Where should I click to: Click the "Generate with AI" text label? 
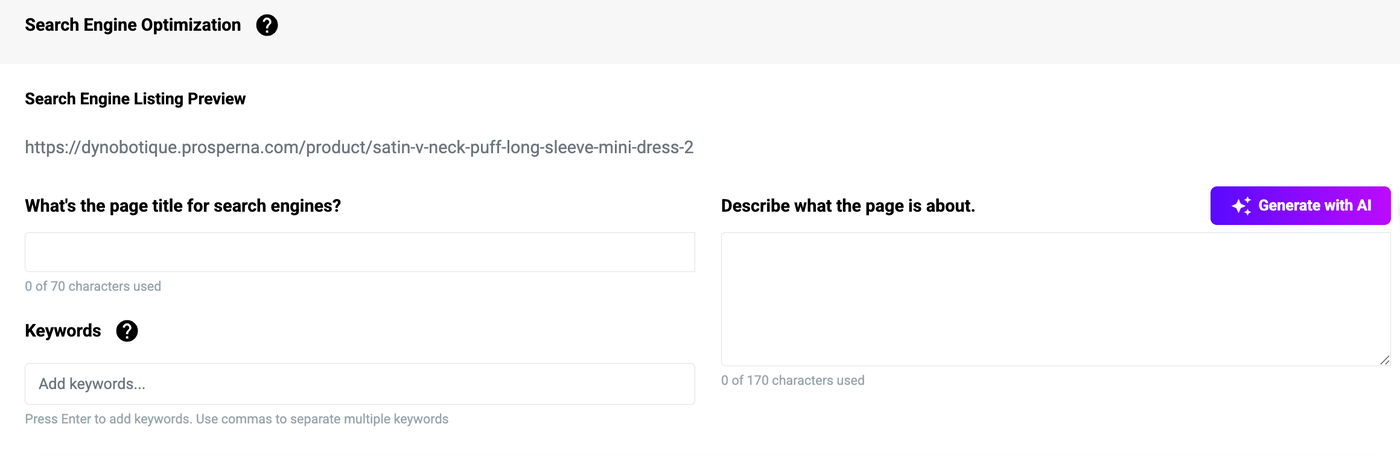1314,206
